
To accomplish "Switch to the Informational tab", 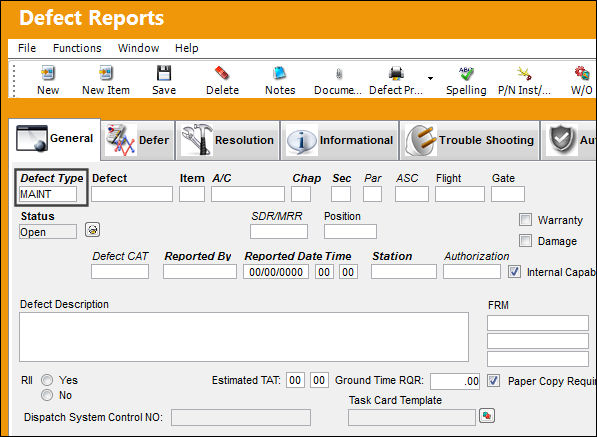I will 340,140.
